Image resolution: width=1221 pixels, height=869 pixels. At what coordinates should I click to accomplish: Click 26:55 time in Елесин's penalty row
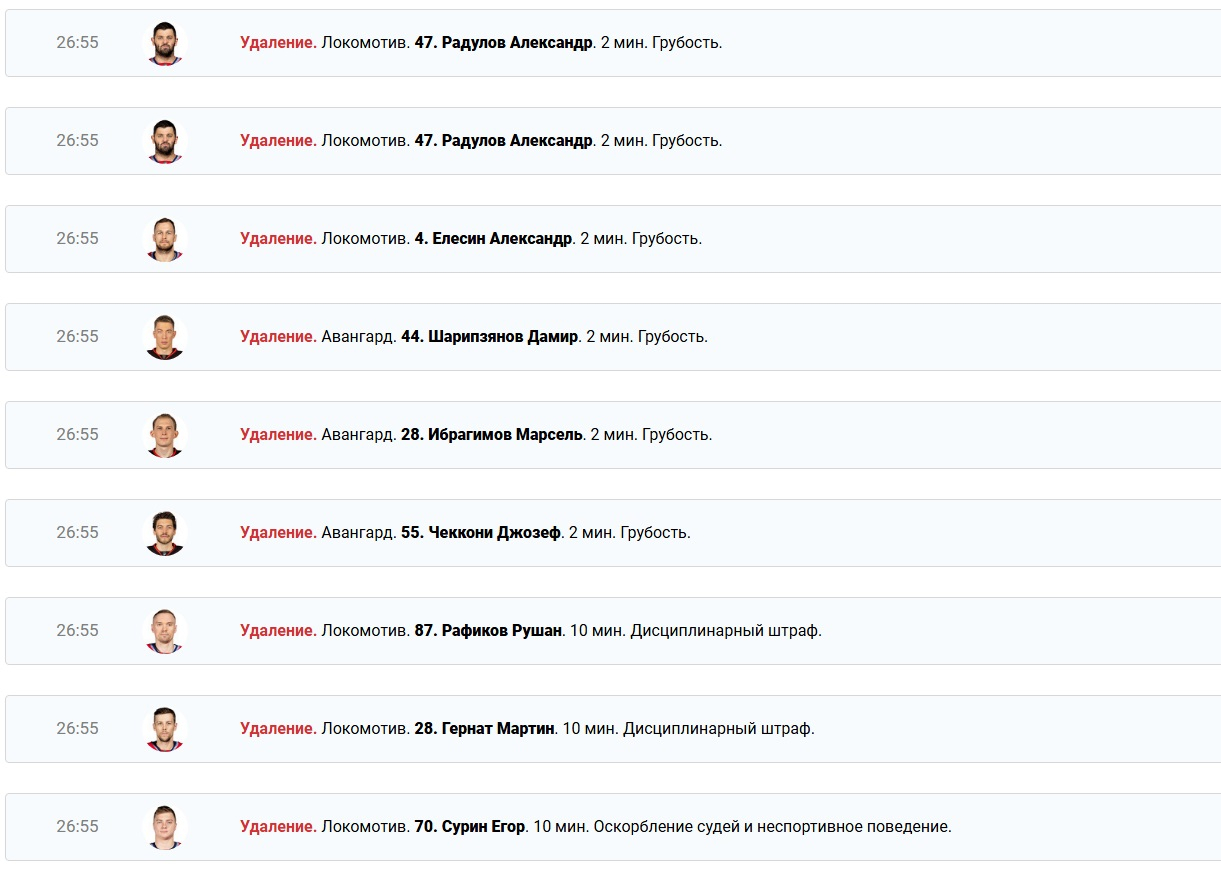click(77, 239)
